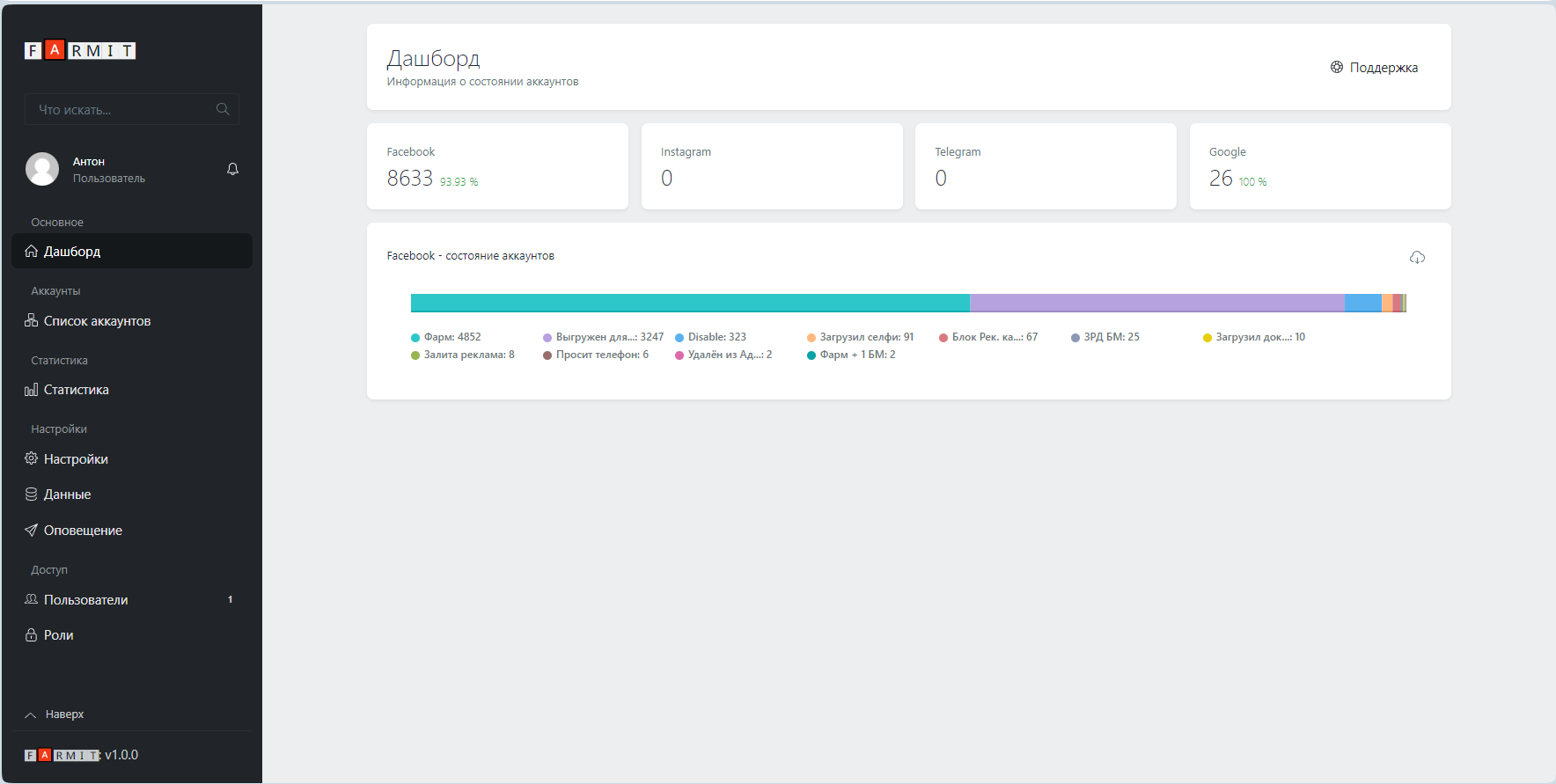The image size is (1556, 784).
Task: Click the Роли lock icon
Action: pyautogui.click(x=32, y=635)
